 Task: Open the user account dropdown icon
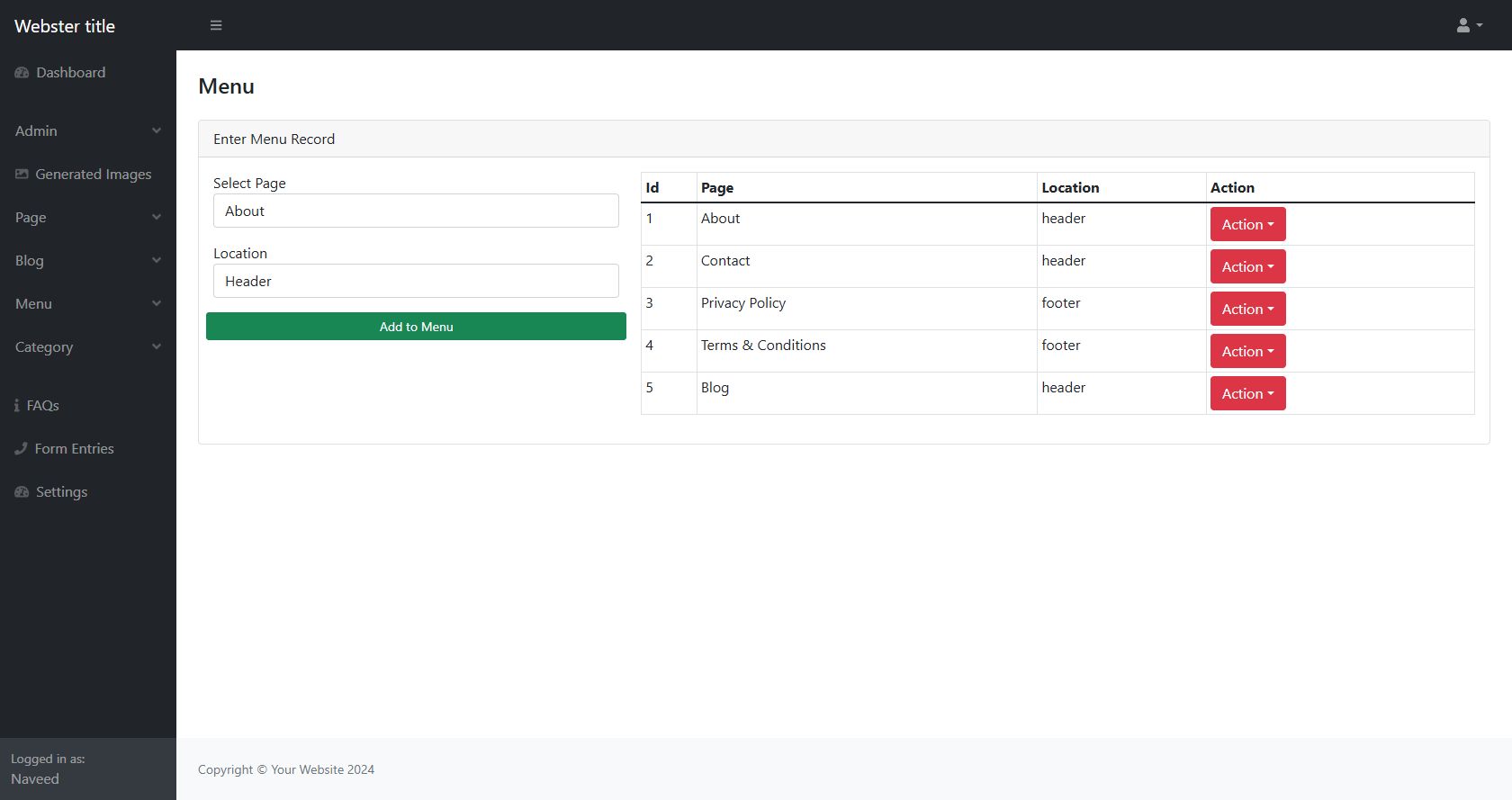1470,25
